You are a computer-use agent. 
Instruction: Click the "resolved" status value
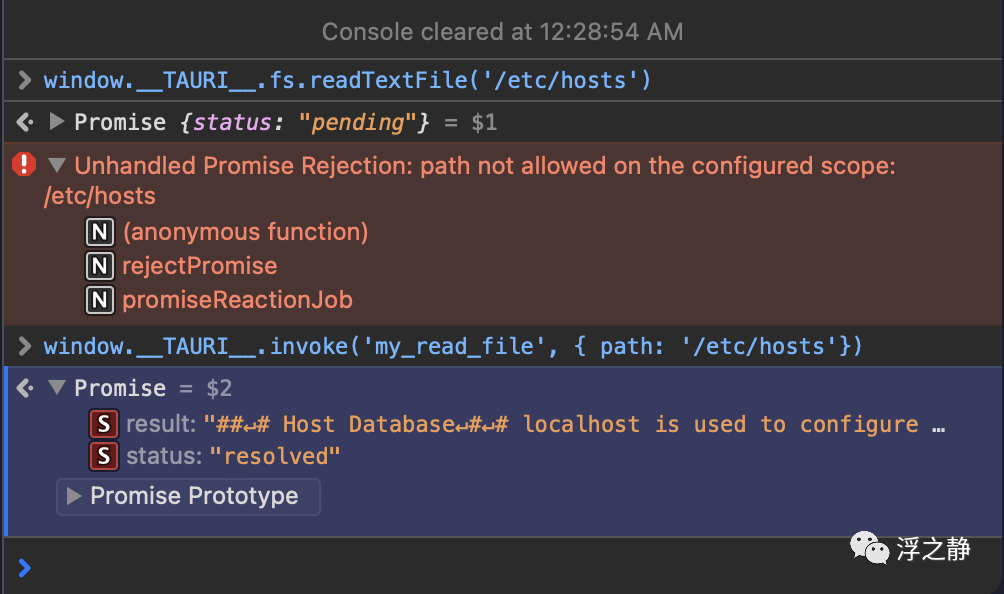point(275,457)
